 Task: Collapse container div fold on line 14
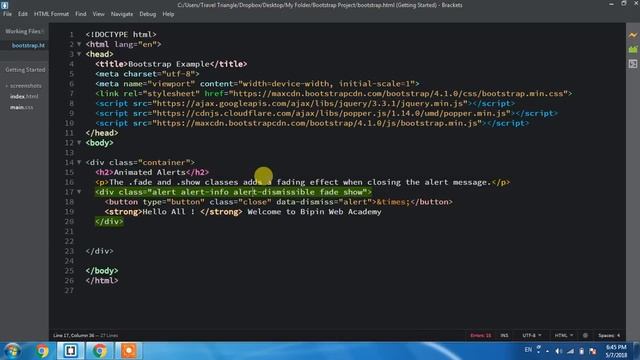79,162
